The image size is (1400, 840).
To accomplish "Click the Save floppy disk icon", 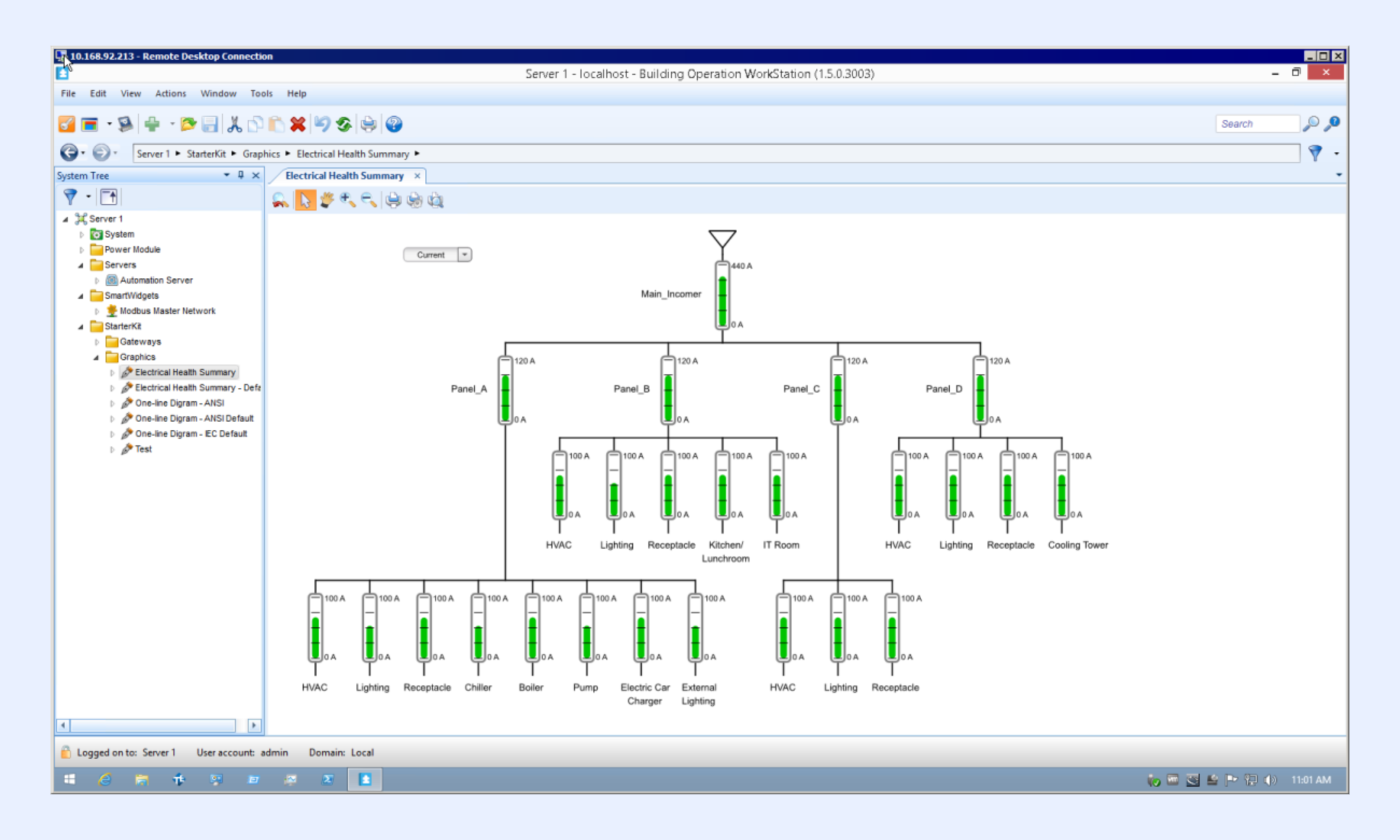I will tap(209, 124).
